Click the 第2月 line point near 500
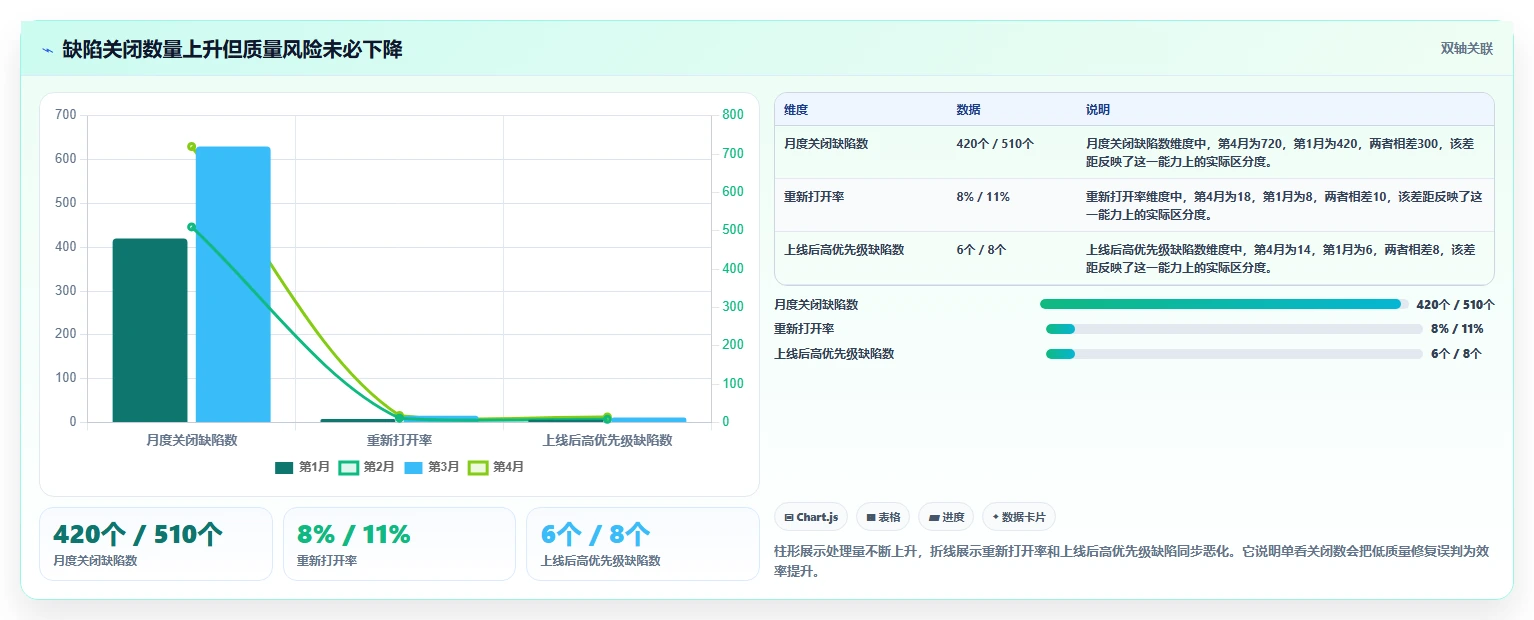Screen dimensions: 1534x620 point(191,227)
